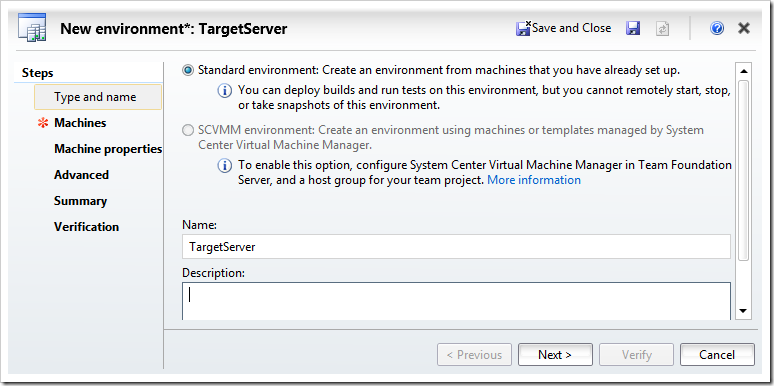
Task: Go to the Type and name step
Action: point(98,97)
